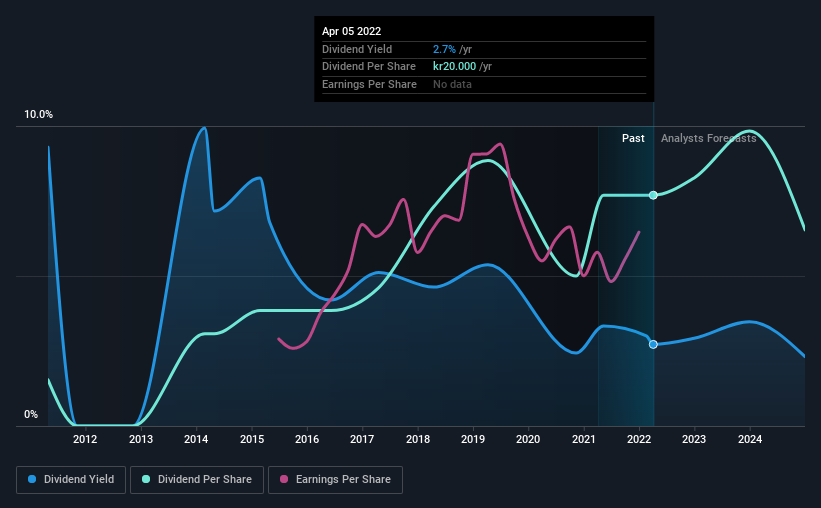
Task: Click the 2015 x-axis label
Action: [x=252, y=439]
